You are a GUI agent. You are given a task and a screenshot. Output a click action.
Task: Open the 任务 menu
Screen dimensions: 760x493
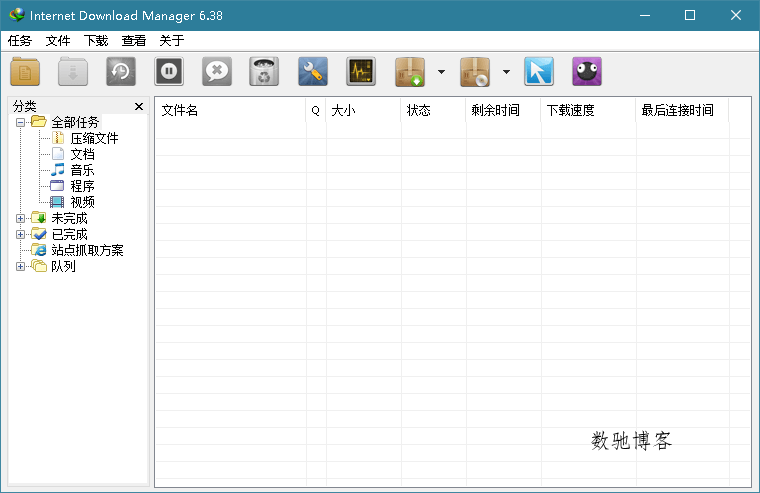[x=19, y=41]
